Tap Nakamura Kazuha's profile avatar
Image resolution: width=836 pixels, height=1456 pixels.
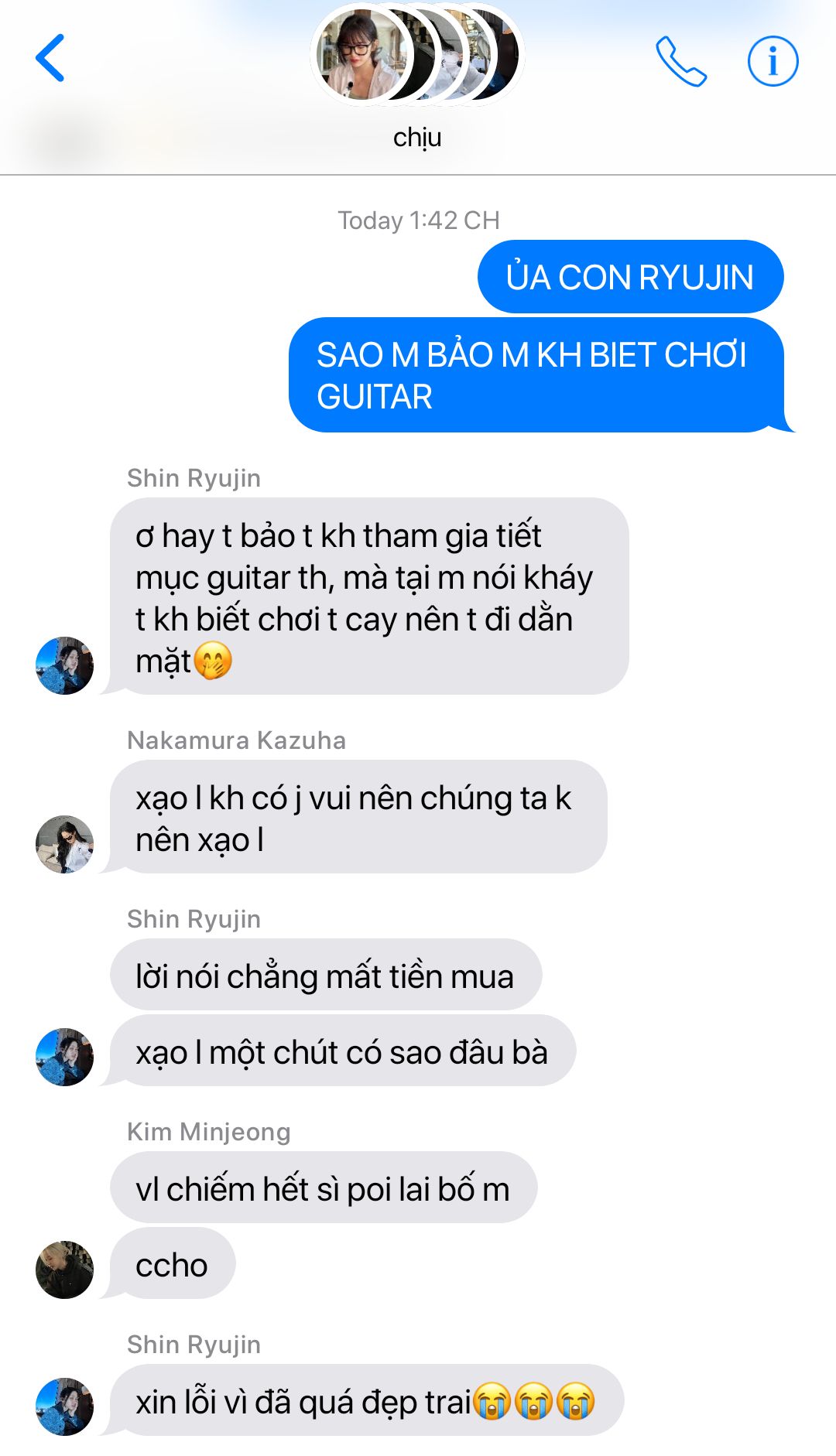65,844
